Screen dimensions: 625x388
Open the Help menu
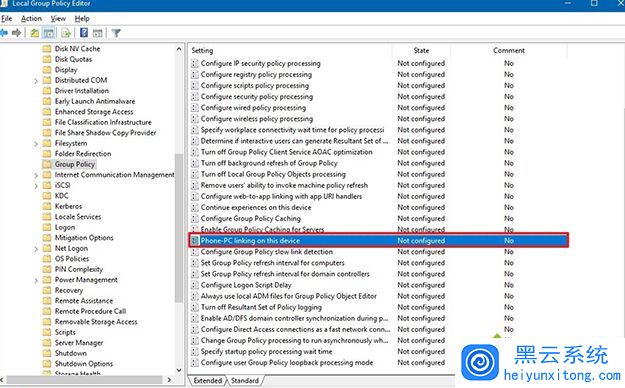coord(82,18)
